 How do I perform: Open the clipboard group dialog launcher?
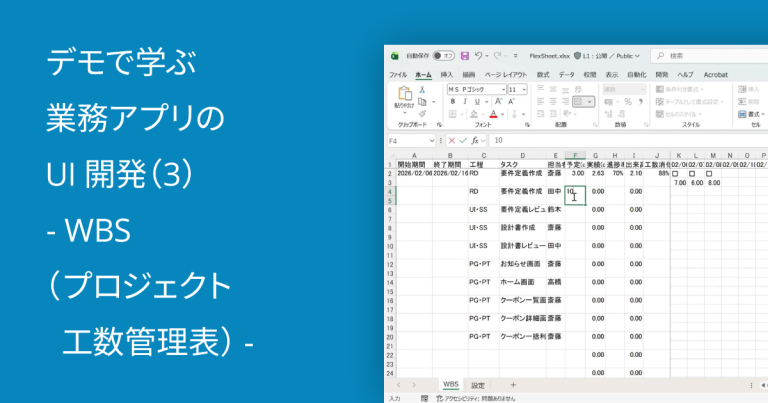[439, 125]
